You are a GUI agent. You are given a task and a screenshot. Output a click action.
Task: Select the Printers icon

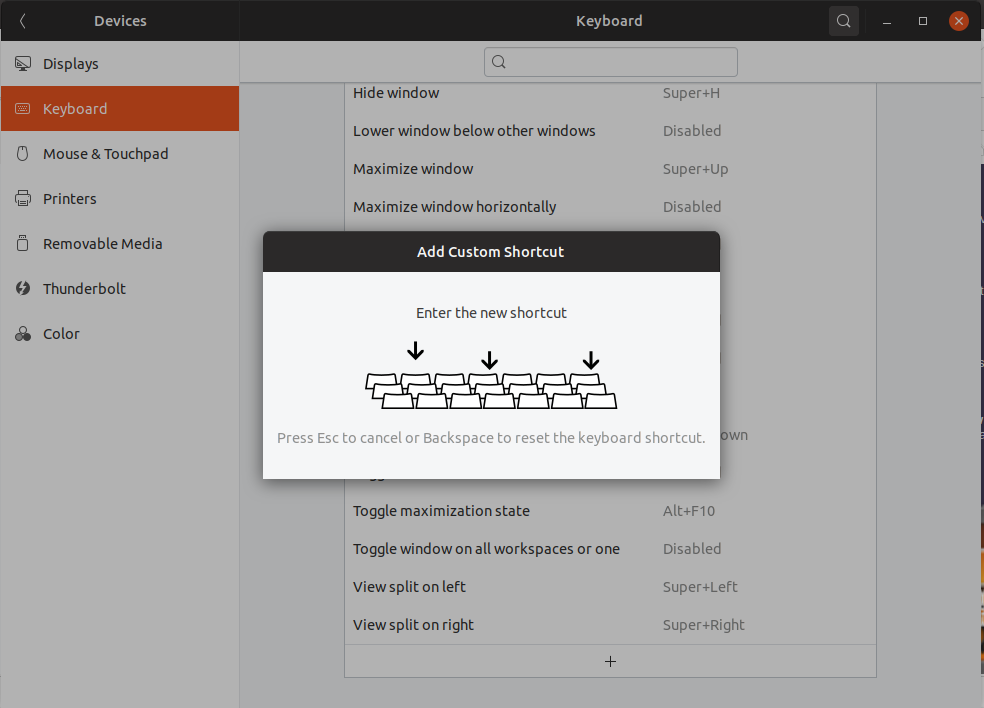pos(22,198)
